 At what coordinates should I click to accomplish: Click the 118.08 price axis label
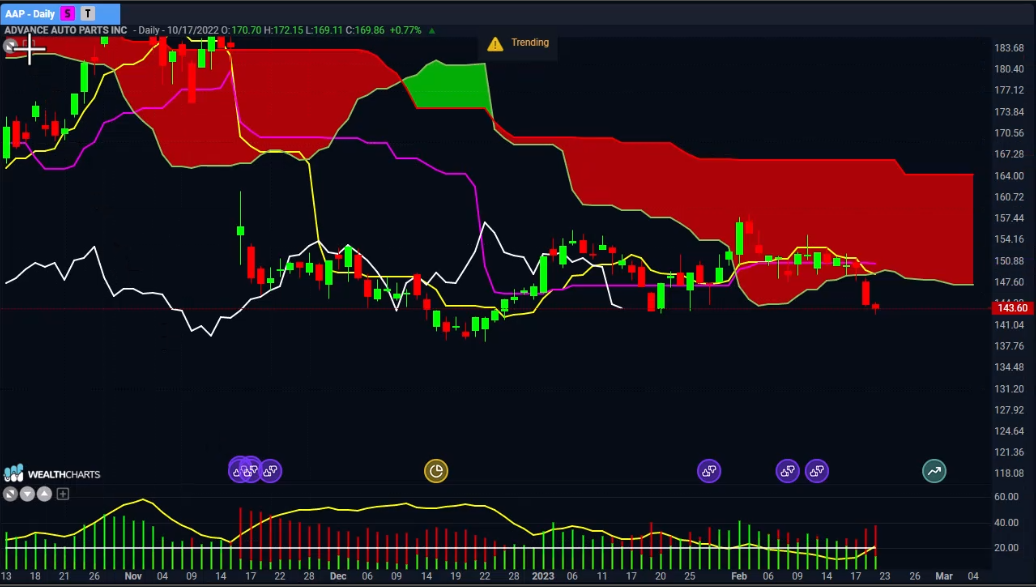click(1009, 473)
